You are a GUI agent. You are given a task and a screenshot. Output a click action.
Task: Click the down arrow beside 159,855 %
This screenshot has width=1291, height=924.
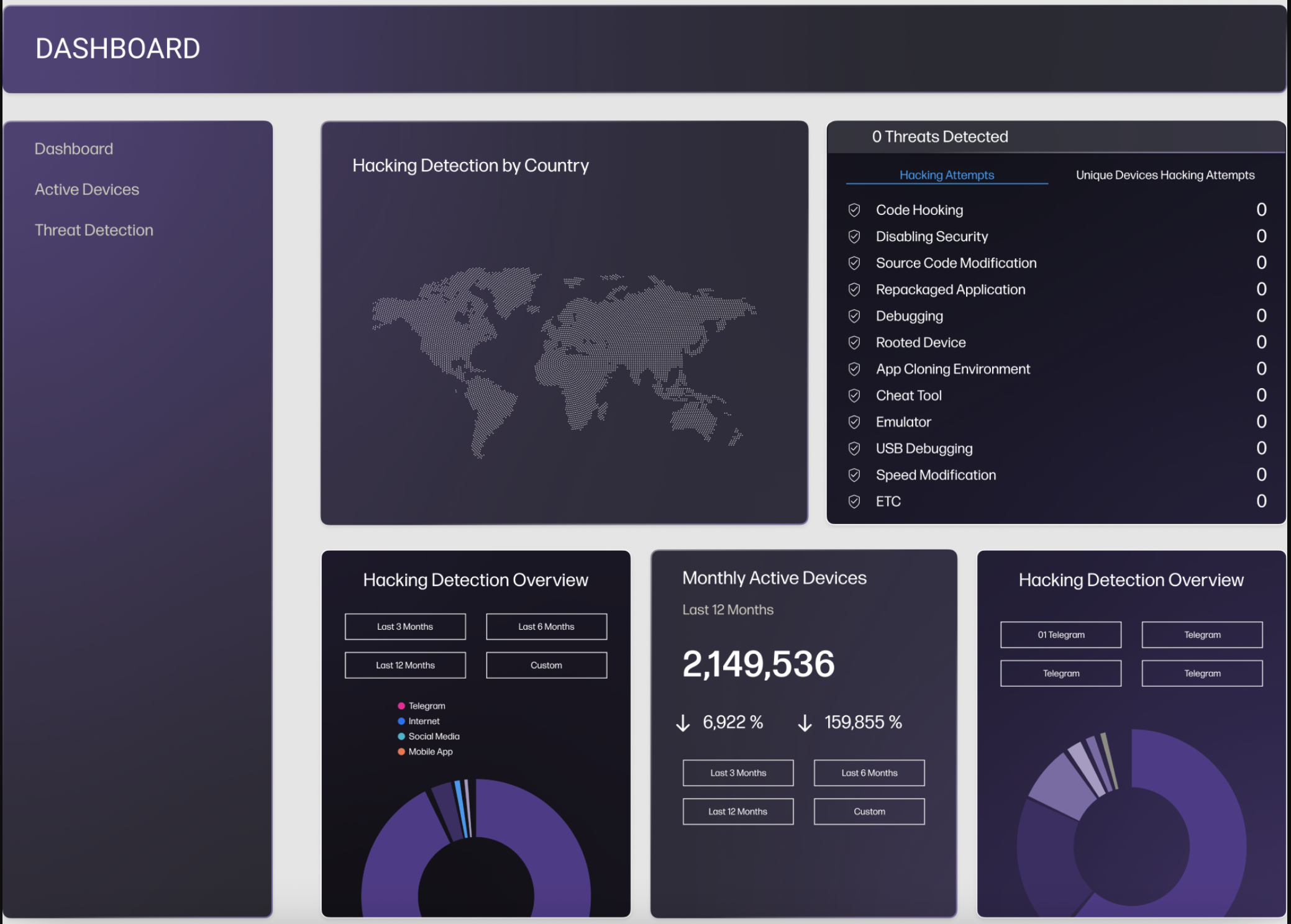click(x=805, y=723)
